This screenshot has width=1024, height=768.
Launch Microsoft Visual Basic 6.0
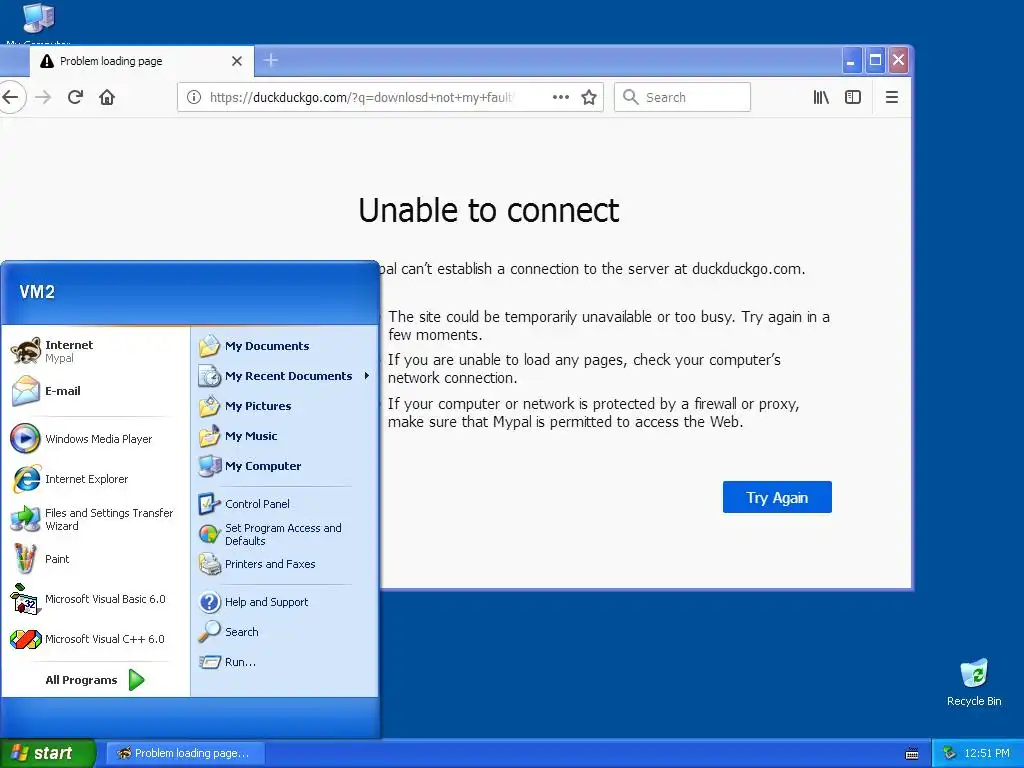95,599
